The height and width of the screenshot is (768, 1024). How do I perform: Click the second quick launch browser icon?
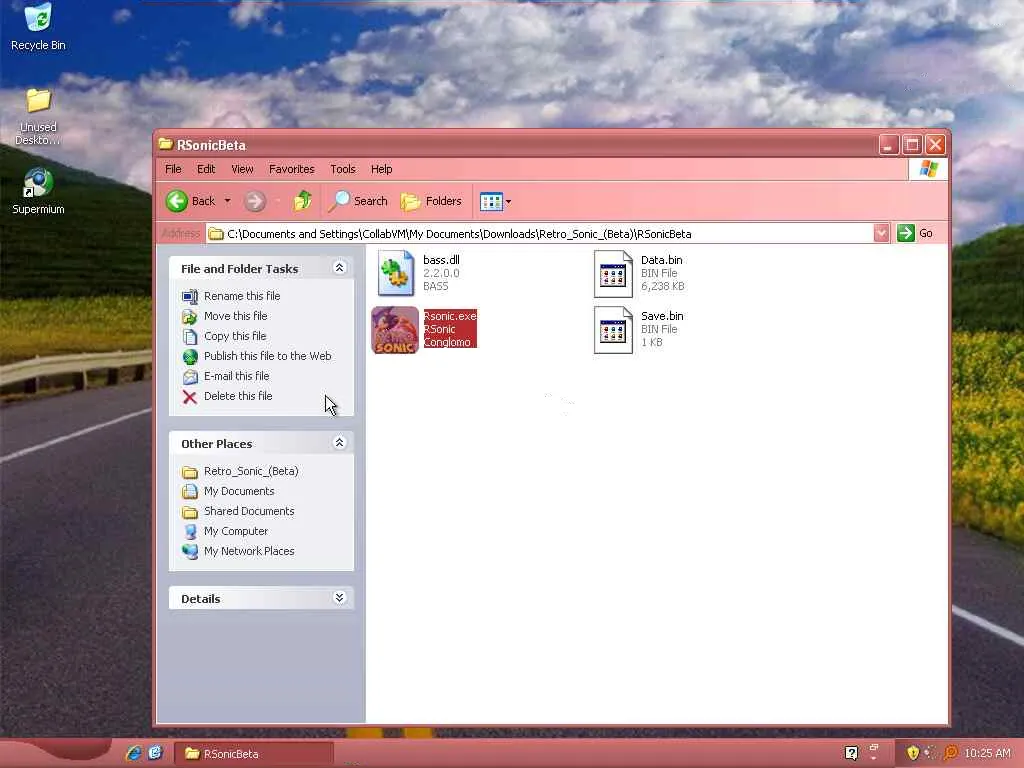[155, 753]
